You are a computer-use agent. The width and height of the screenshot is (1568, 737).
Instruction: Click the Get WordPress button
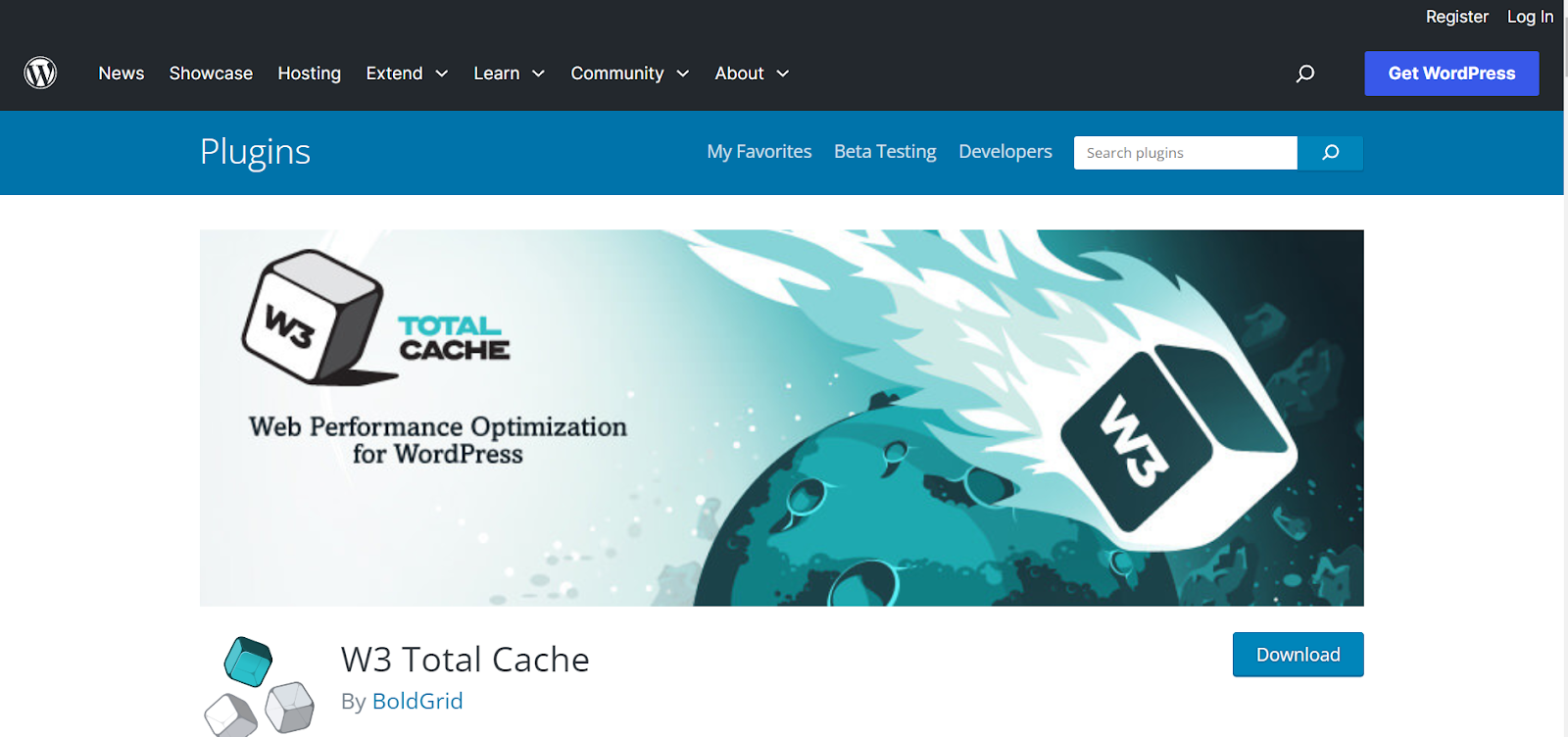coord(1451,74)
